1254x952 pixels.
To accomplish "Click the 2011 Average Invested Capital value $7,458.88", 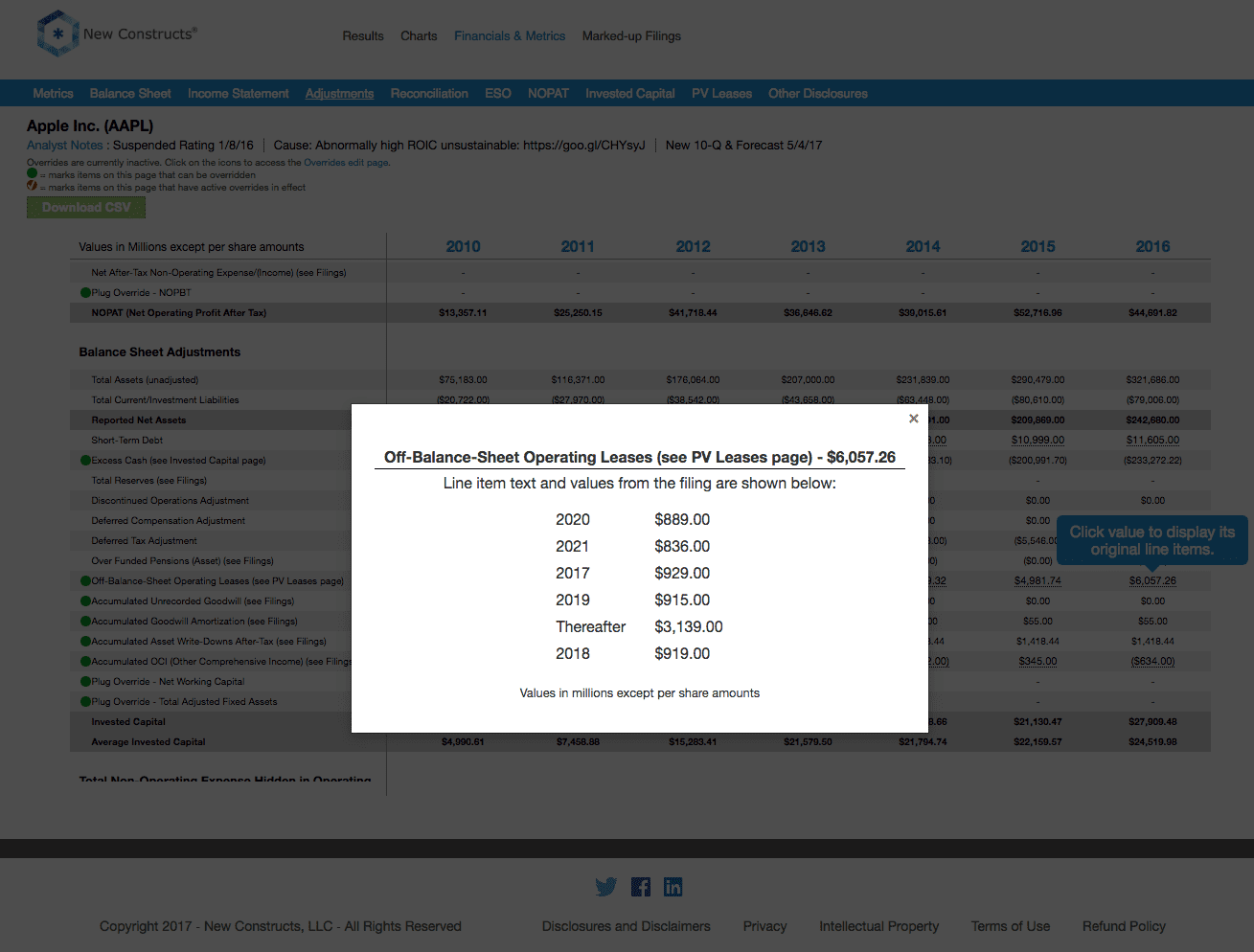I will coord(578,742).
